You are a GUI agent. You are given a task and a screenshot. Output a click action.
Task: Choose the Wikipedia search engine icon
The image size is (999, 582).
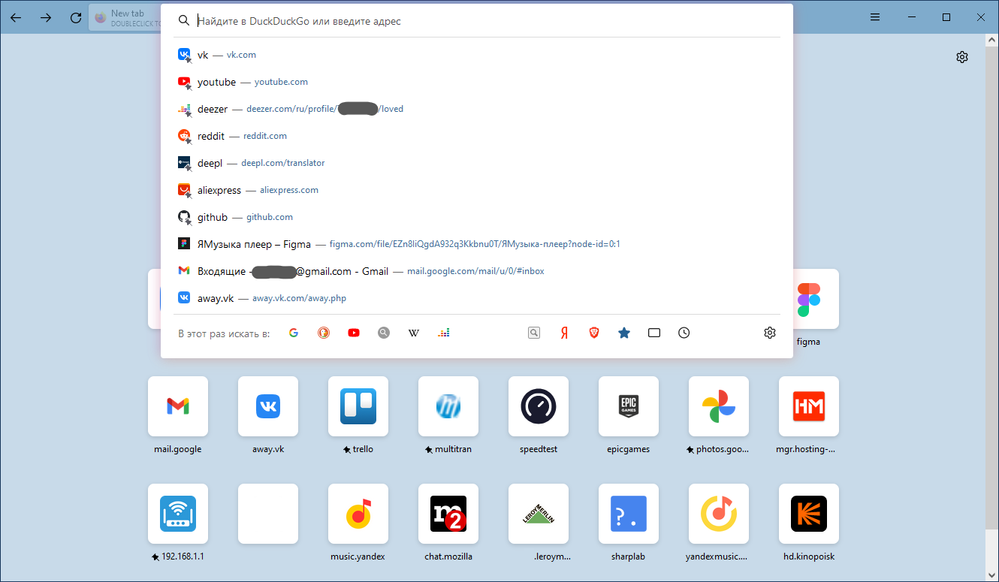pos(413,333)
